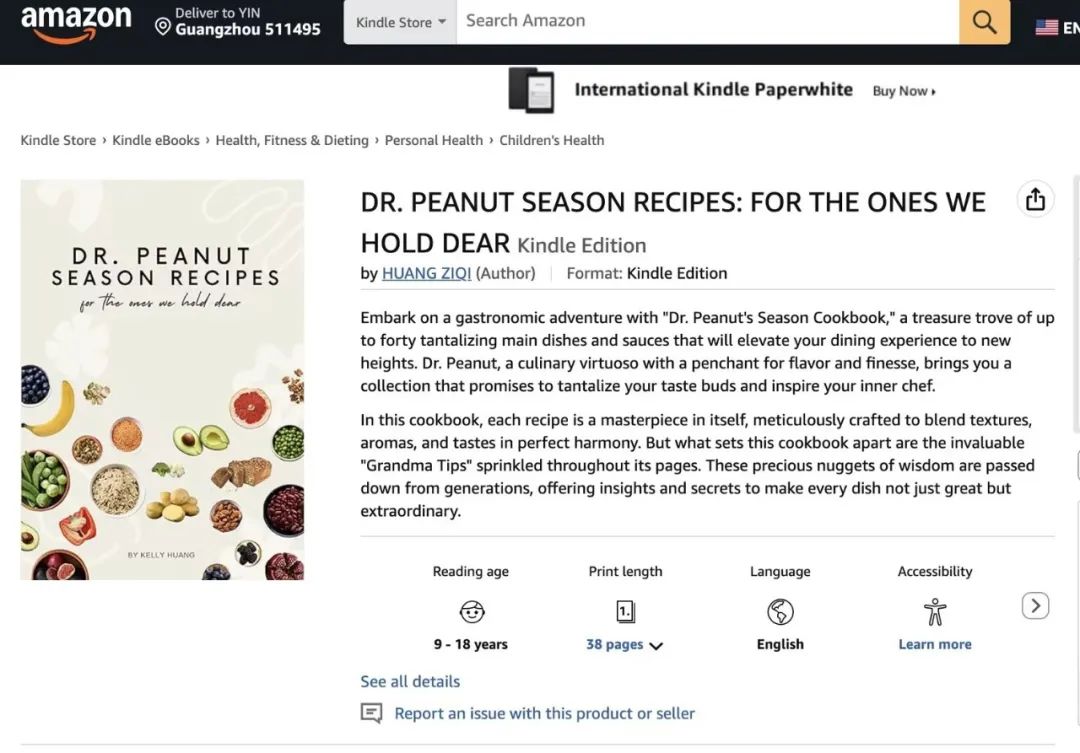Image resolution: width=1080 pixels, height=753 pixels.
Task: Open the Dr. Peanut book cover image
Action: [162, 380]
